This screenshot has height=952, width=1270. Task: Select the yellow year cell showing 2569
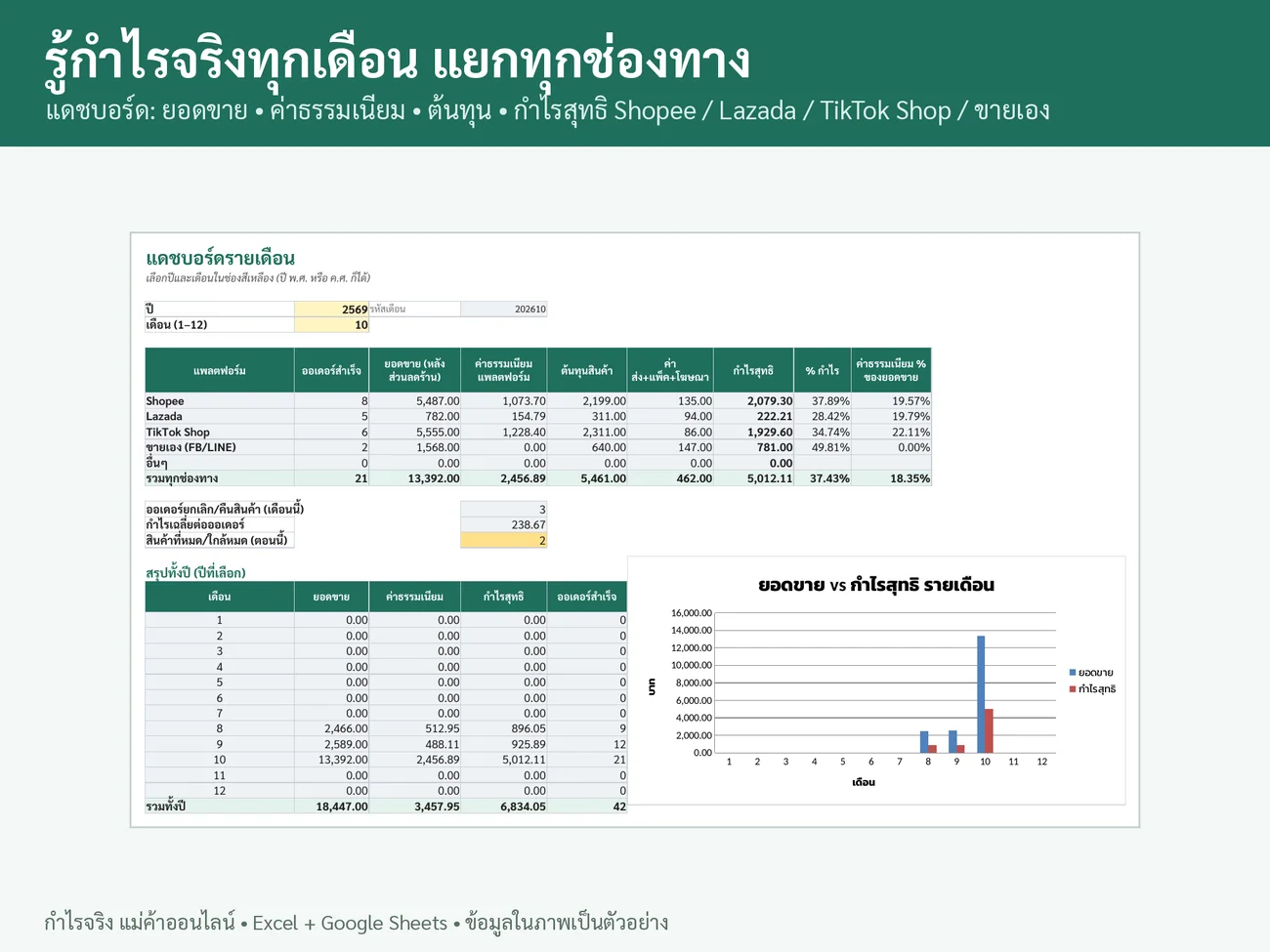331,309
